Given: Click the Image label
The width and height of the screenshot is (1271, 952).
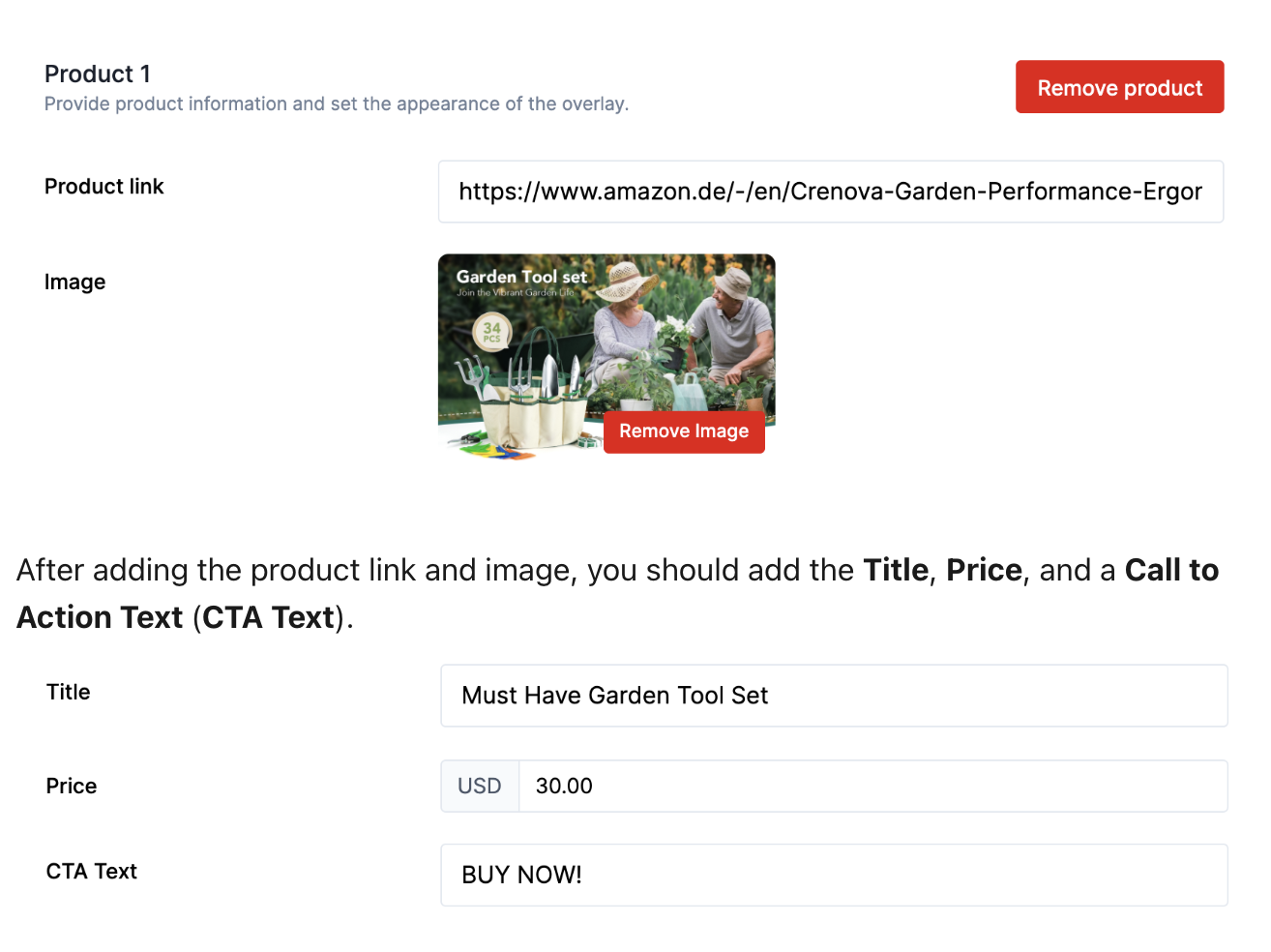Looking at the screenshot, I should (75, 282).
